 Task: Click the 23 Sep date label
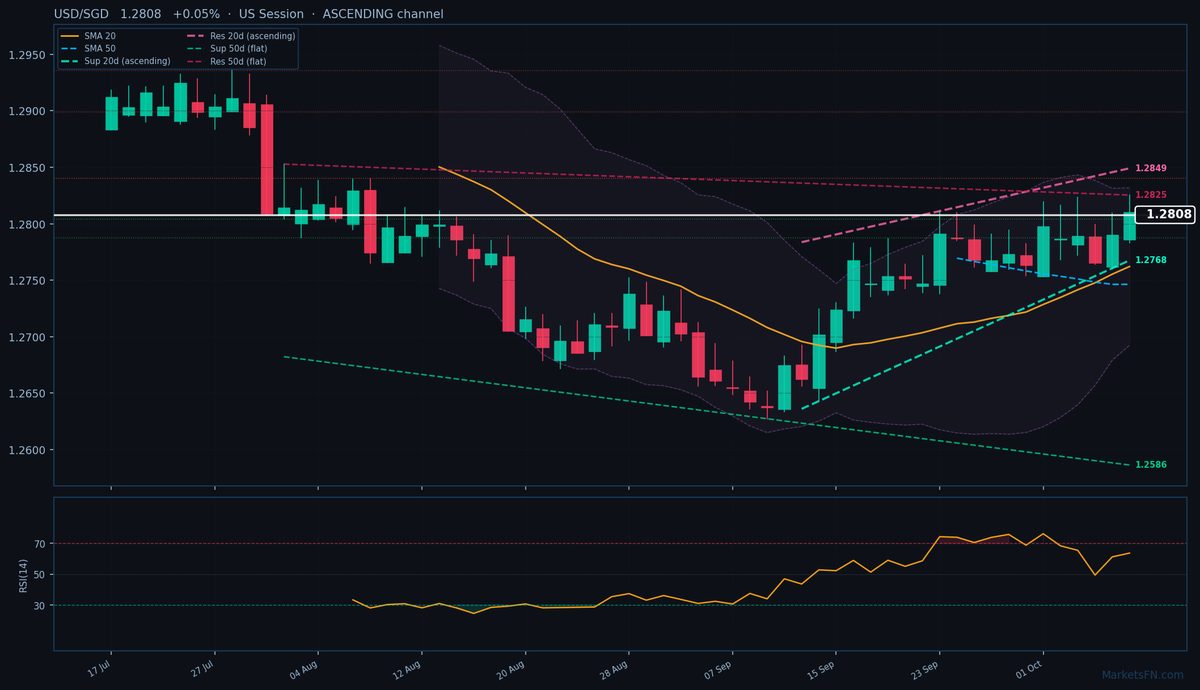tap(926, 668)
